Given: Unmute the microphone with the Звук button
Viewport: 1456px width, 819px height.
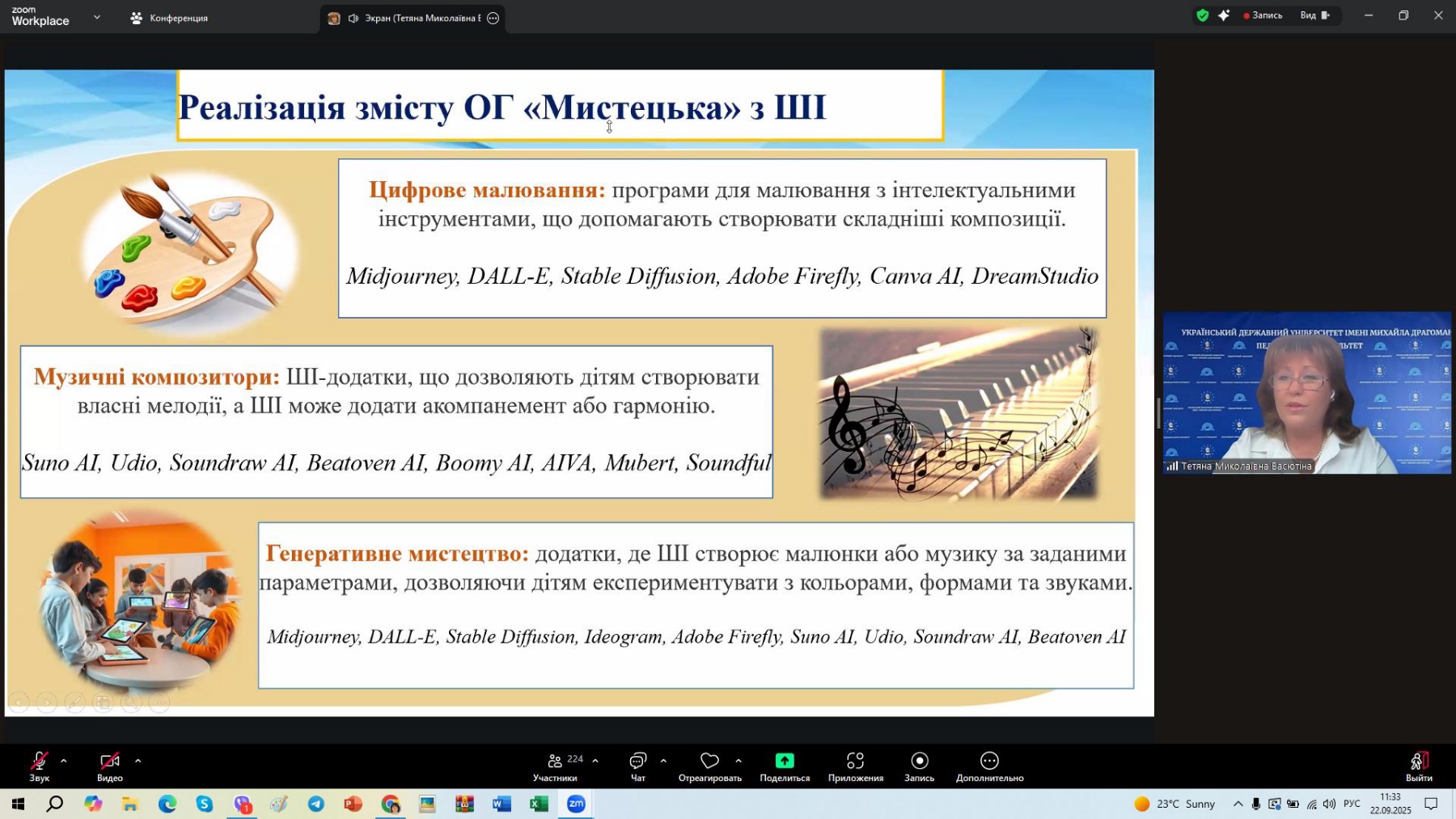Looking at the screenshot, I should click(x=39, y=766).
